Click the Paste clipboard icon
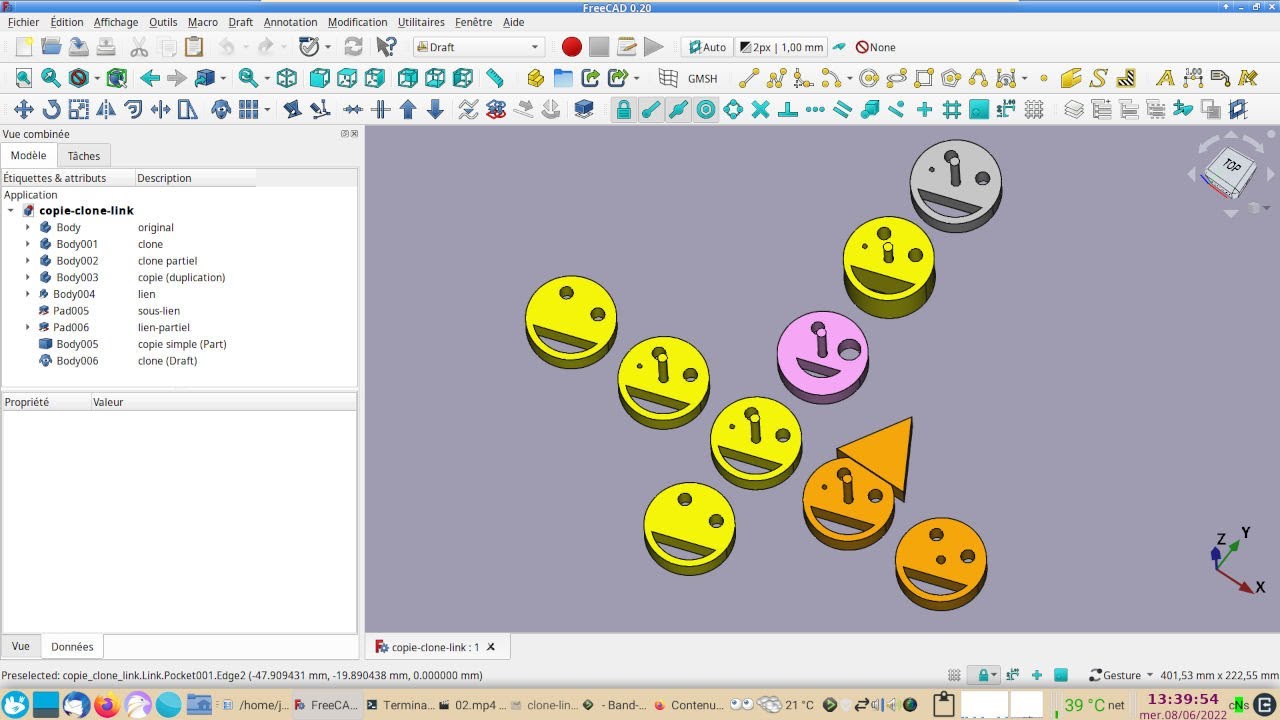Screen dimensions: 1280x720 [x=194, y=47]
